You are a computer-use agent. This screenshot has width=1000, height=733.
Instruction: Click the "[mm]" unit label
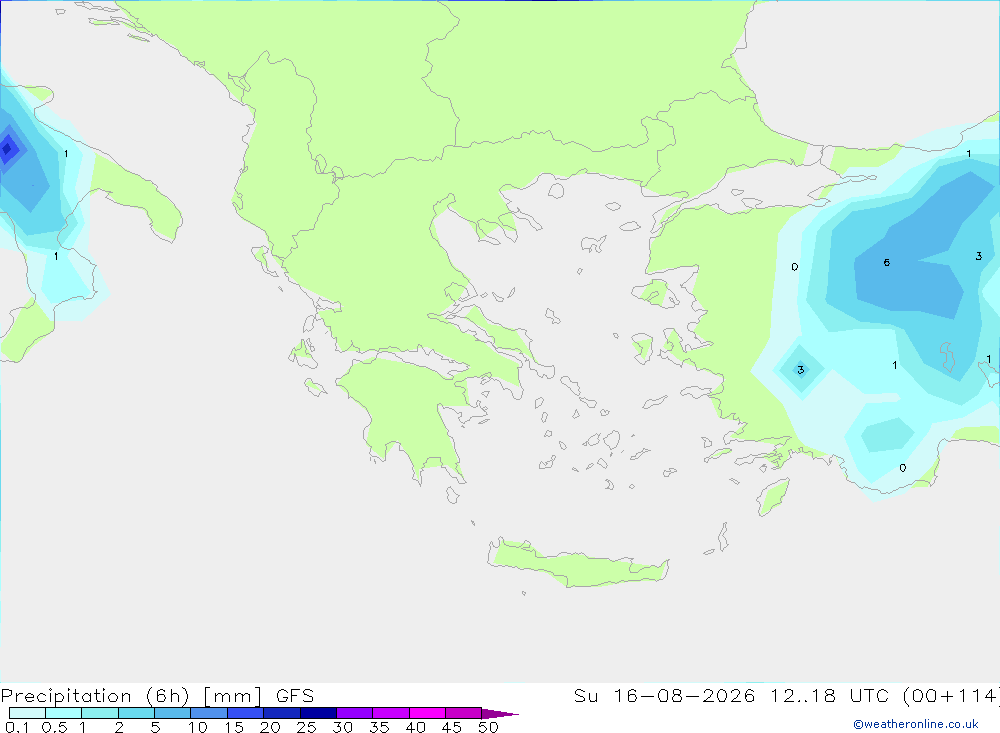tap(232, 696)
